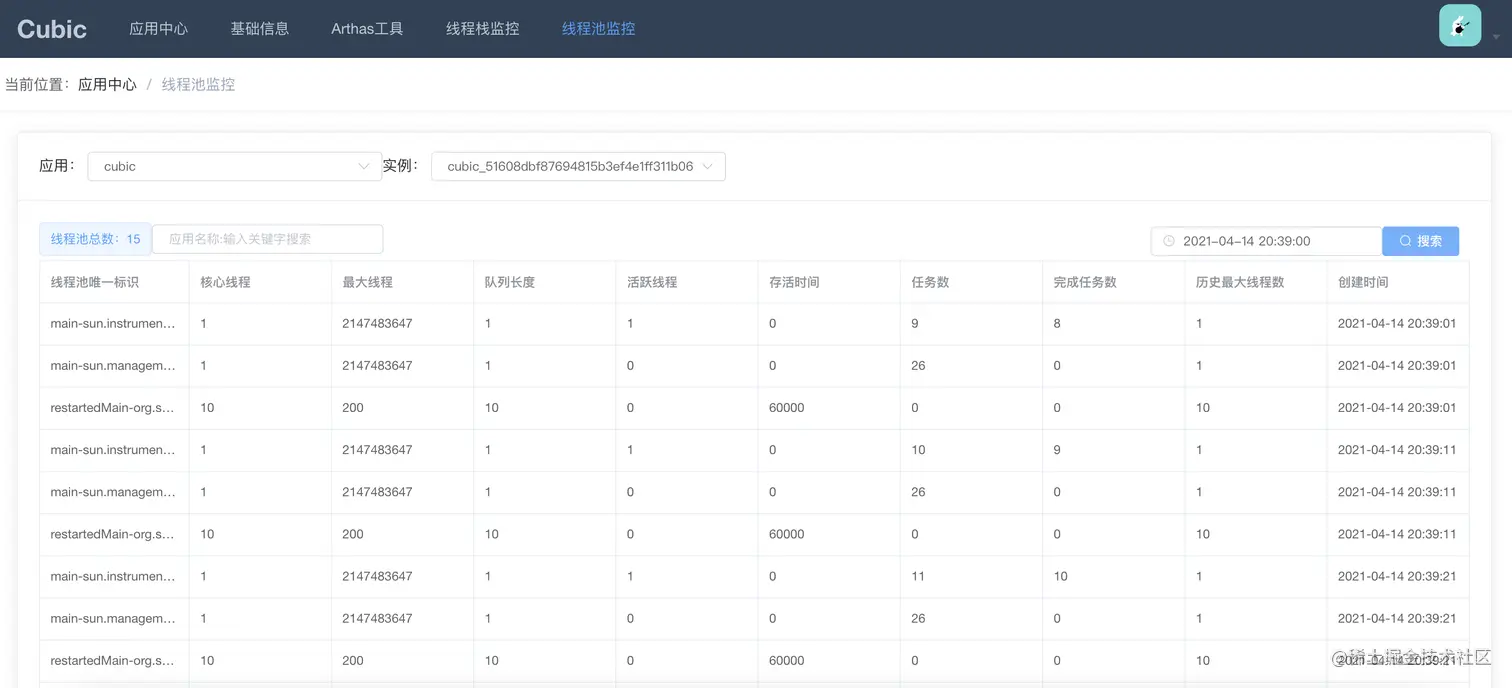Switch to the 线程栈监控 tab
Viewport: 1512px width, 688px height.
(483, 28)
